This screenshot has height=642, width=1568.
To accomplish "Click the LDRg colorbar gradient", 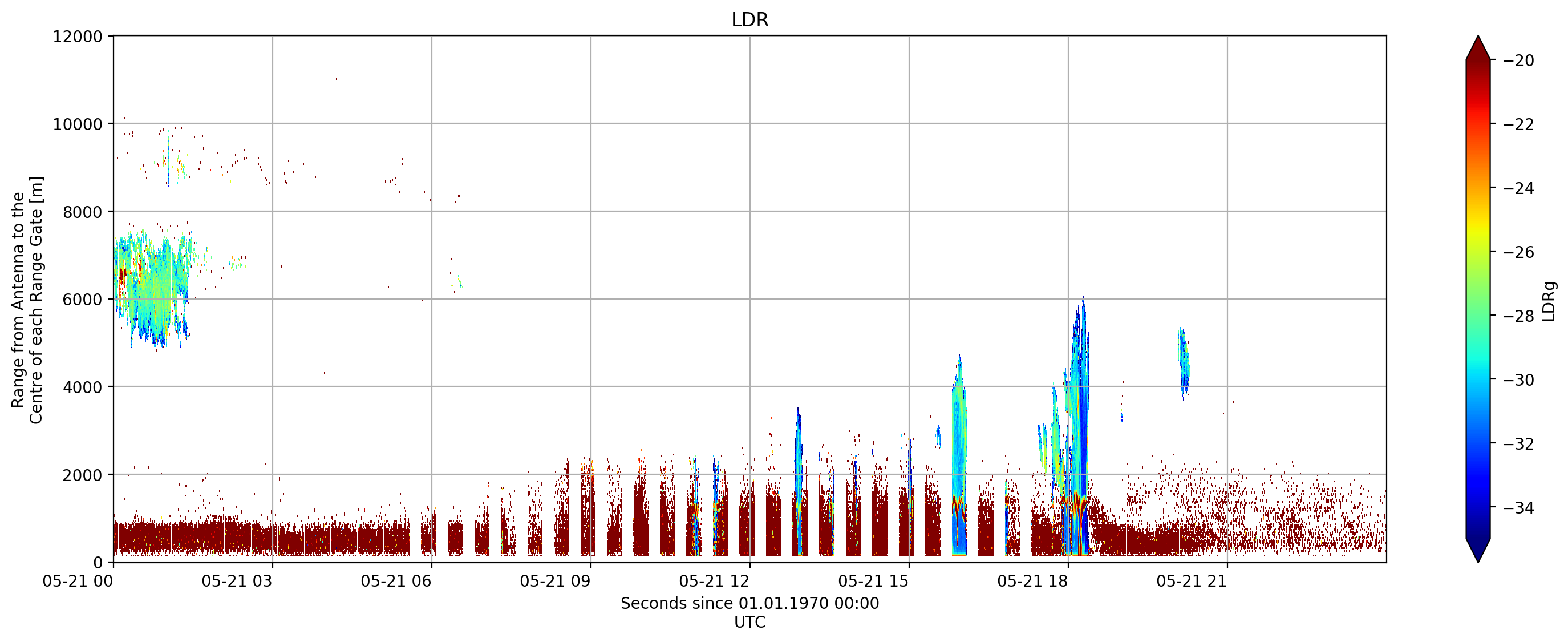I will 1478,299.
